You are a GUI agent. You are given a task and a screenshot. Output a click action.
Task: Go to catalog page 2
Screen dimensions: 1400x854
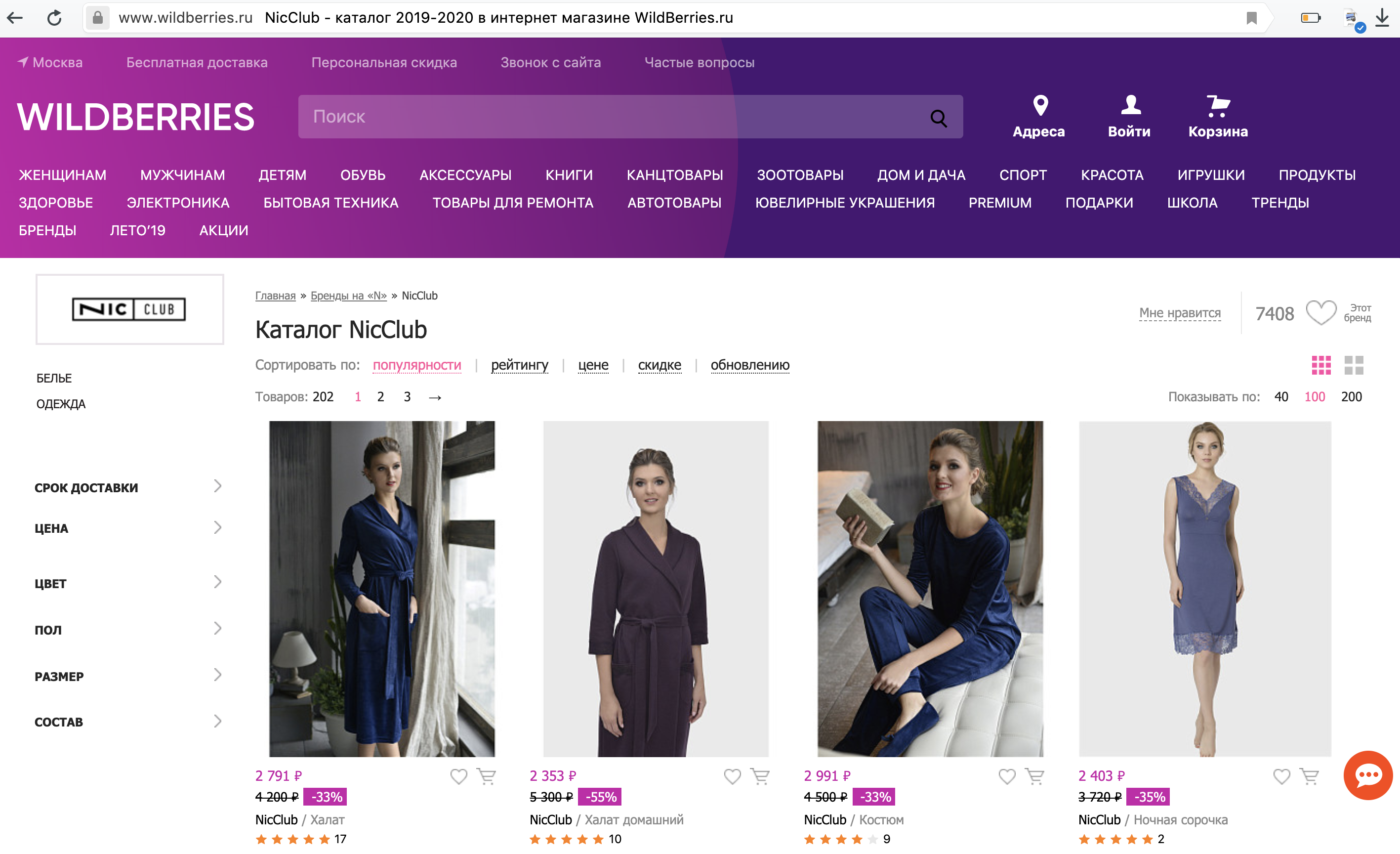[x=381, y=397]
